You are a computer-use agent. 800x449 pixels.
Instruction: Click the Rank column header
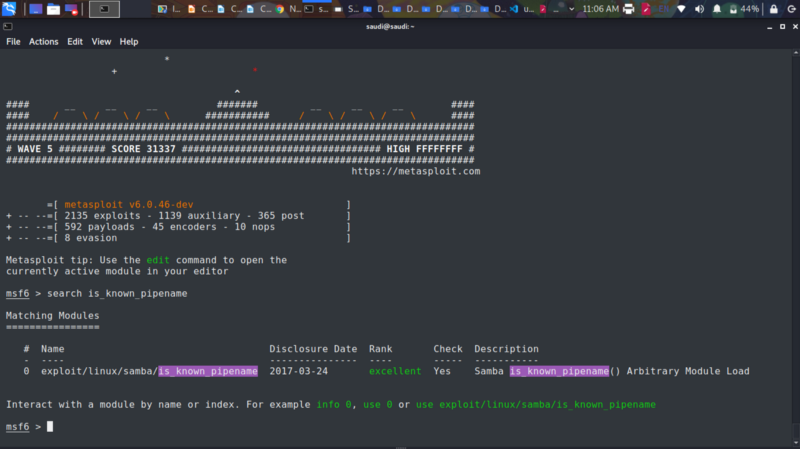pyautogui.click(x=381, y=349)
